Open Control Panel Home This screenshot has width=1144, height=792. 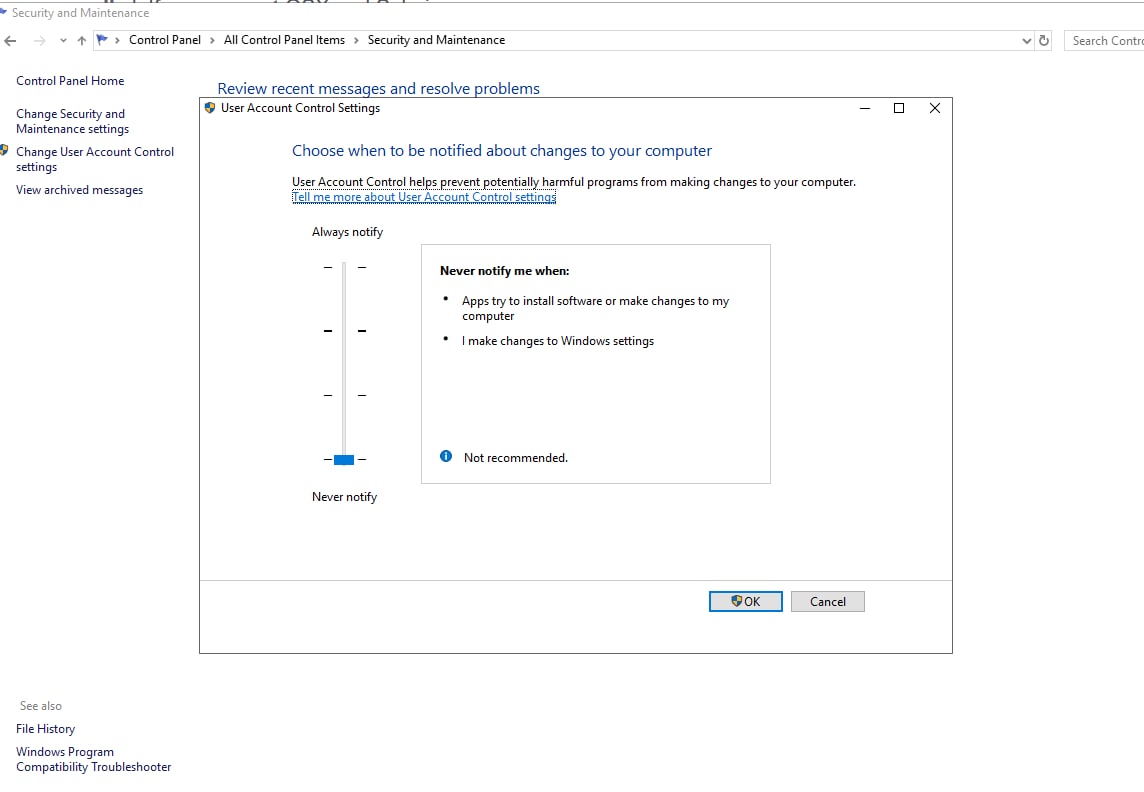(x=70, y=81)
